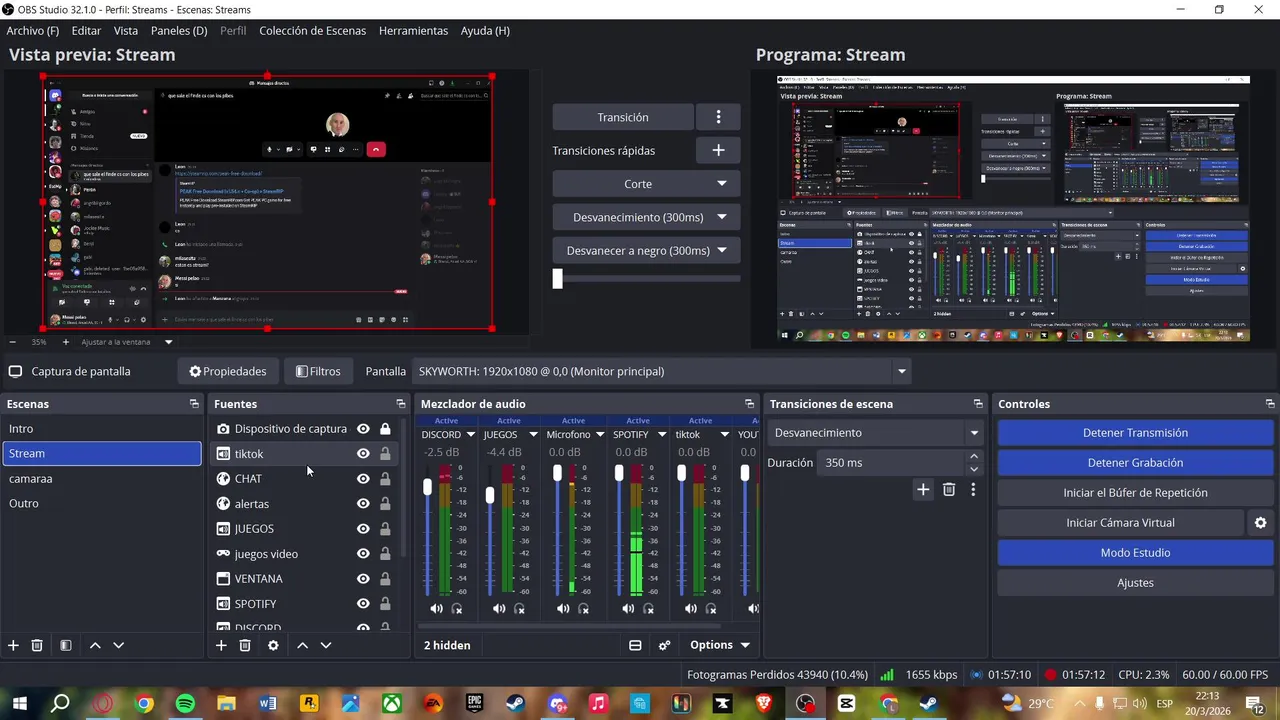Open the Archivo (F) menu
The height and width of the screenshot is (720, 1280).
(32, 31)
